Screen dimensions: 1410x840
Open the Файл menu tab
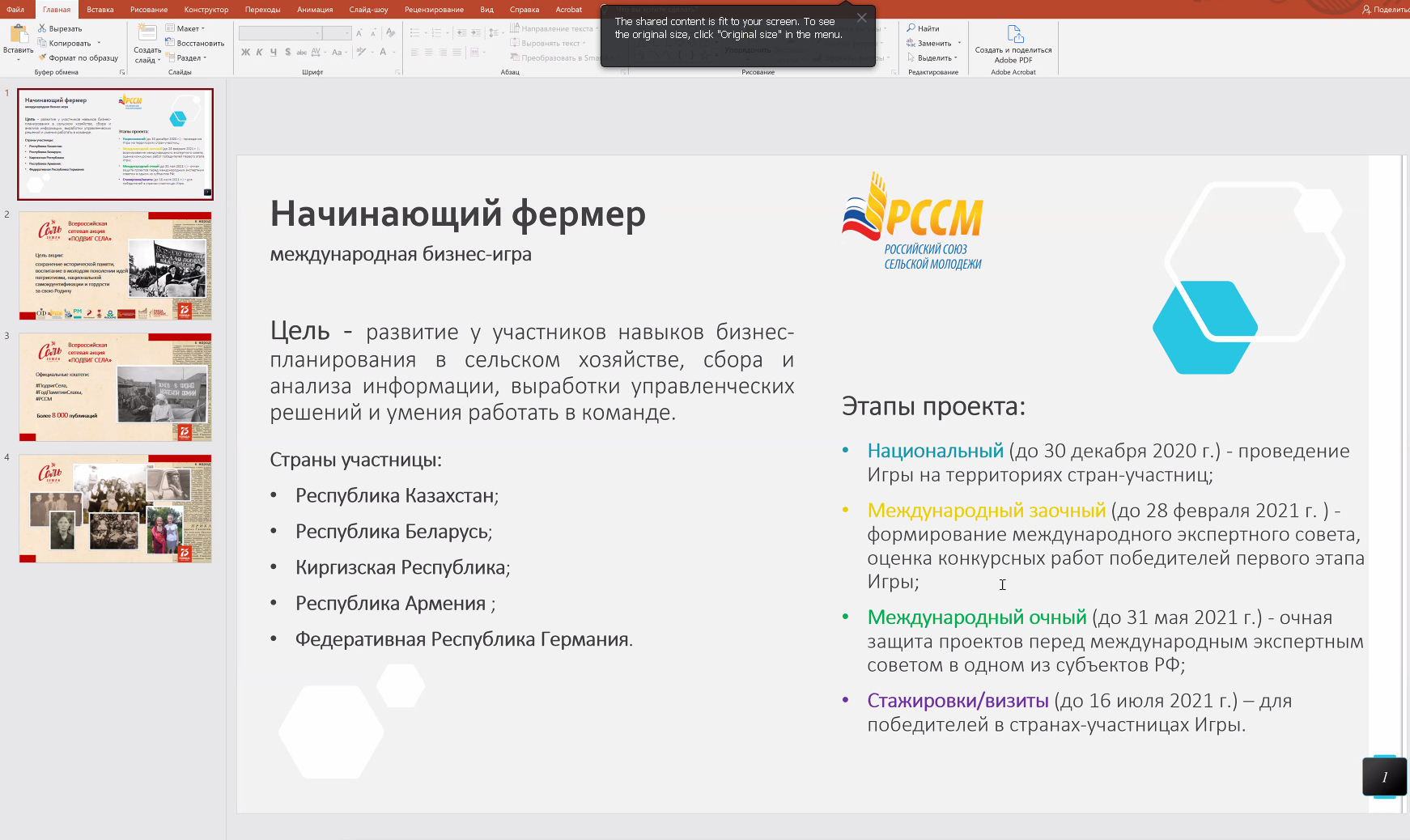[x=15, y=10]
